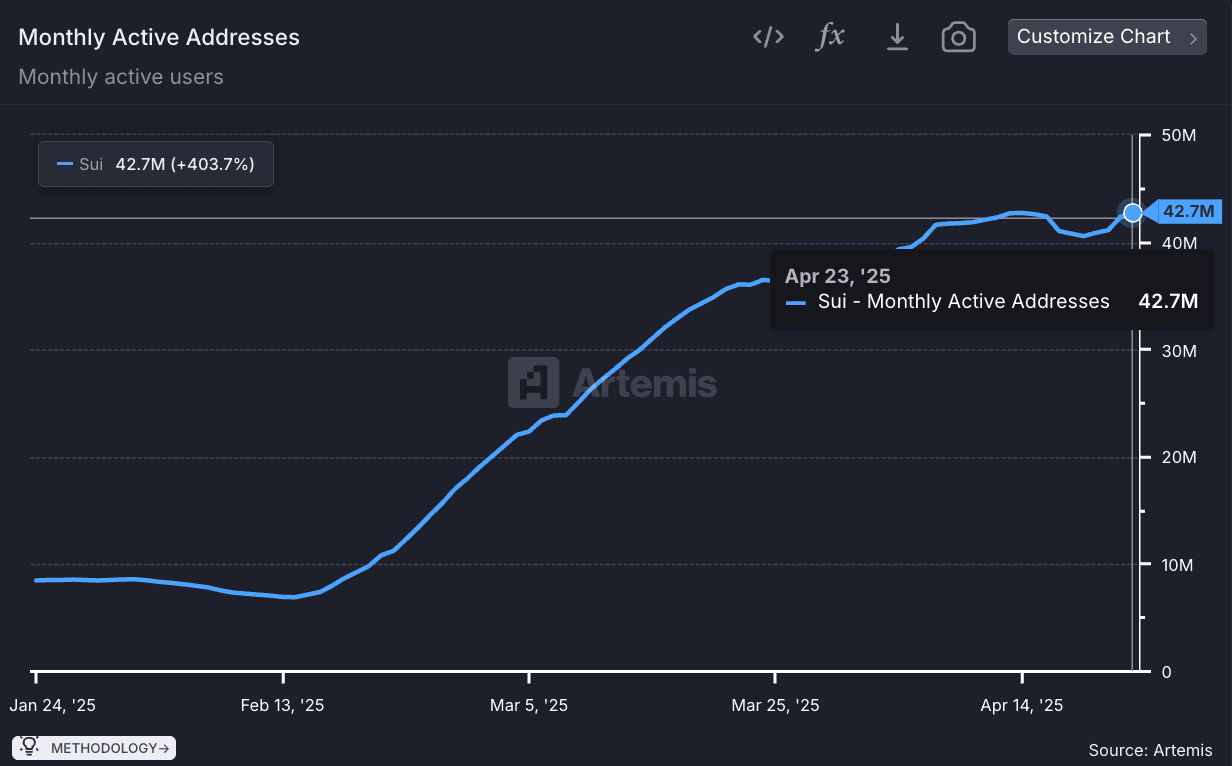Click the tooltip date Apr 23, '25
Image resolution: width=1232 pixels, height=766 pixels.
pyautogui.click(x=838, y=276)
